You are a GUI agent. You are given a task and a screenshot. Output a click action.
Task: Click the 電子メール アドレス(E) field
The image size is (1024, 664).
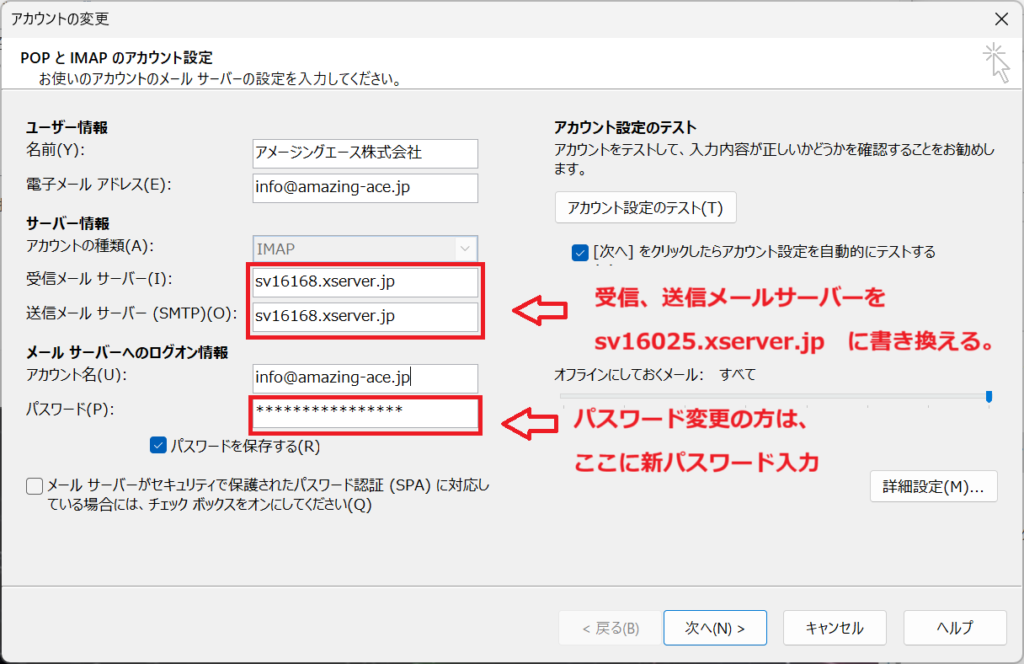pyautogui.click(x=365, y=187)
